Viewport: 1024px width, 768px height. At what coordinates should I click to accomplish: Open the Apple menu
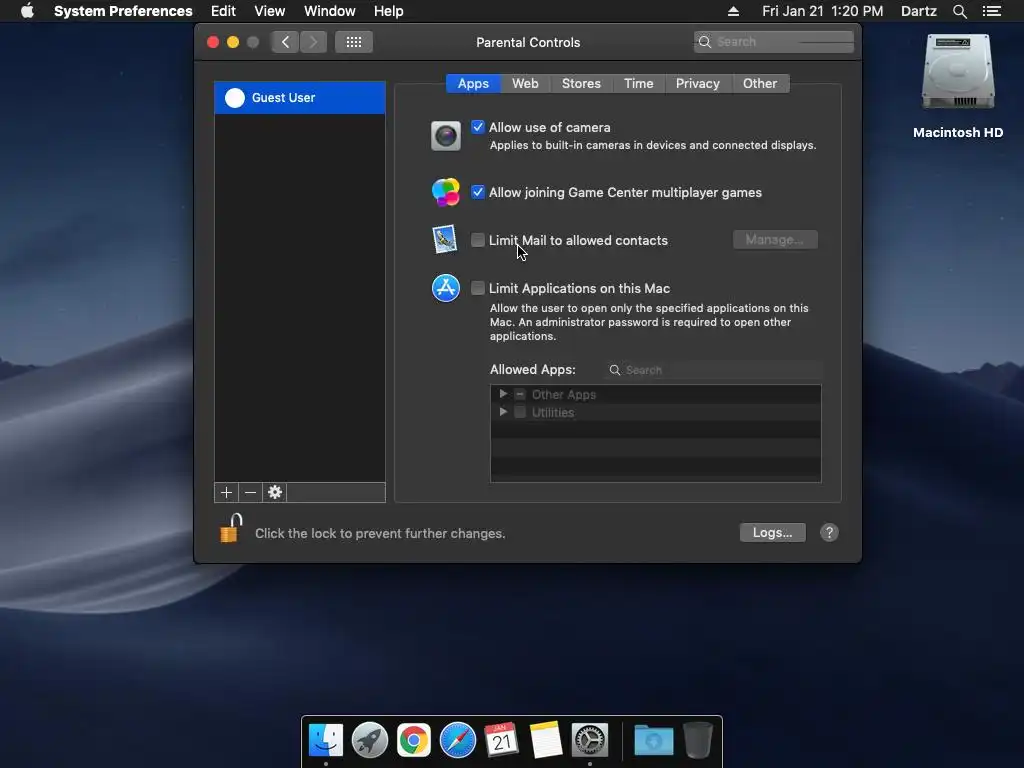coord(27,11)
